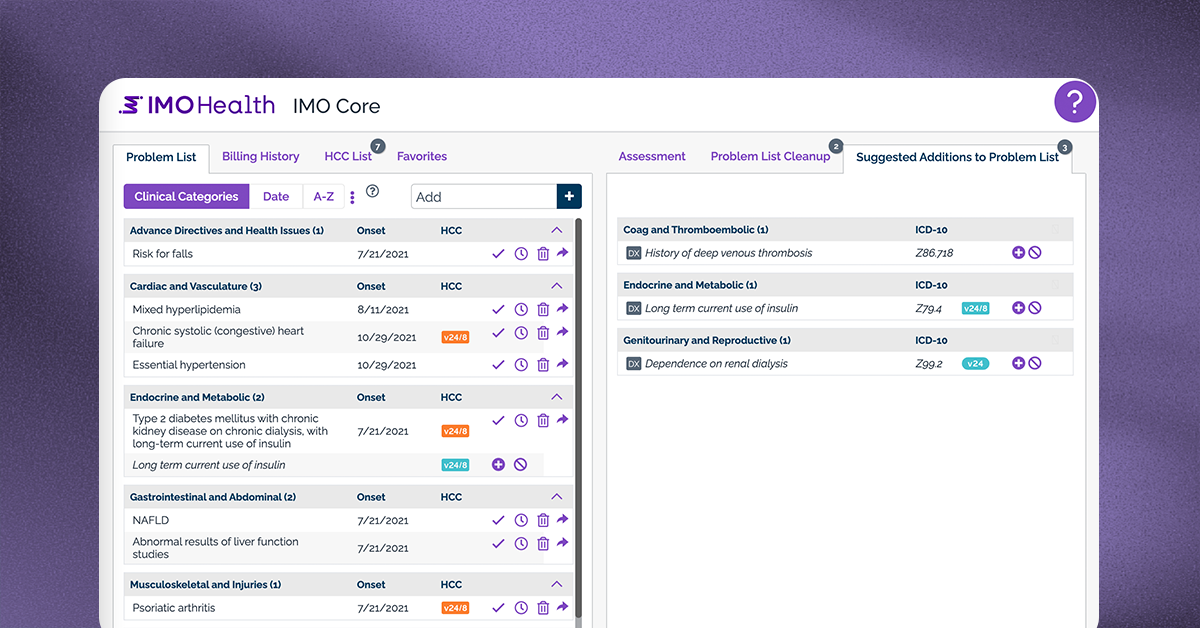Select code Z99.2 text
Image resolution: width=1200 pixels, height=628 pixels.
928,364
